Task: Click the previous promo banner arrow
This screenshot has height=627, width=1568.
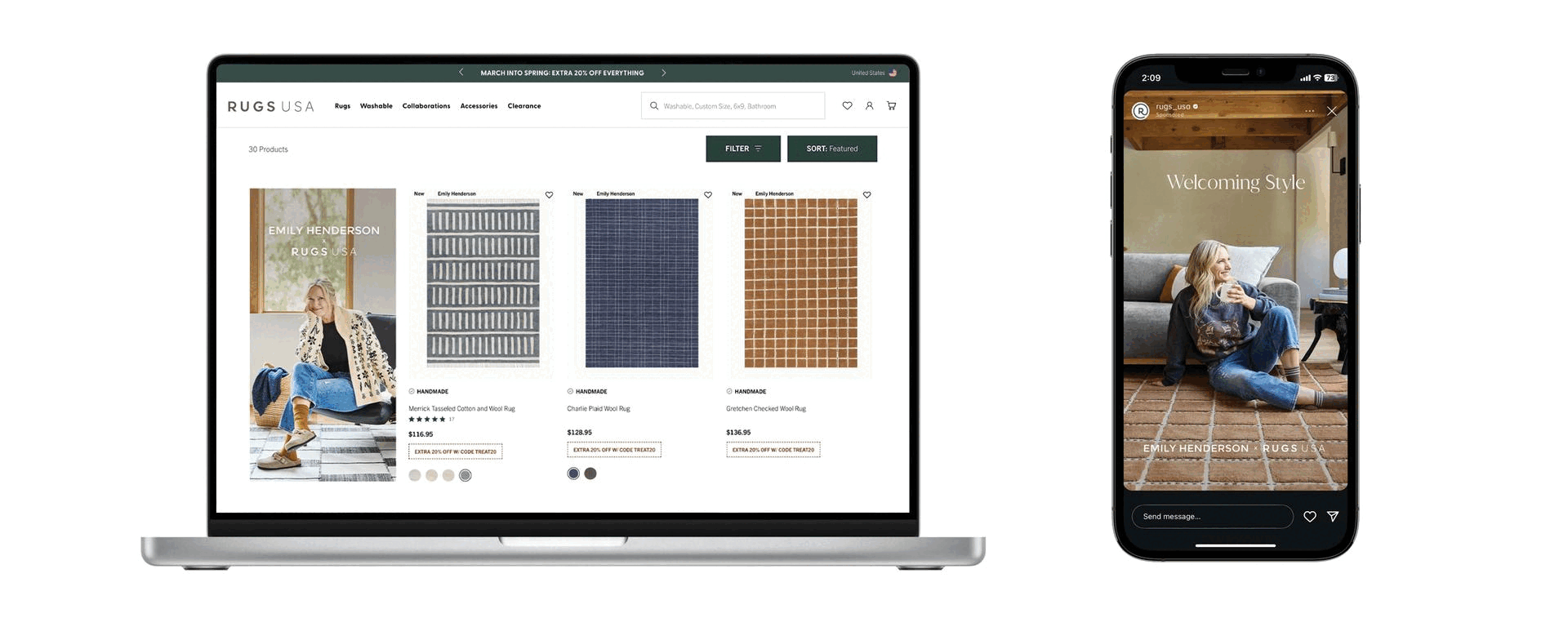Action: click(x=461, y=73)
